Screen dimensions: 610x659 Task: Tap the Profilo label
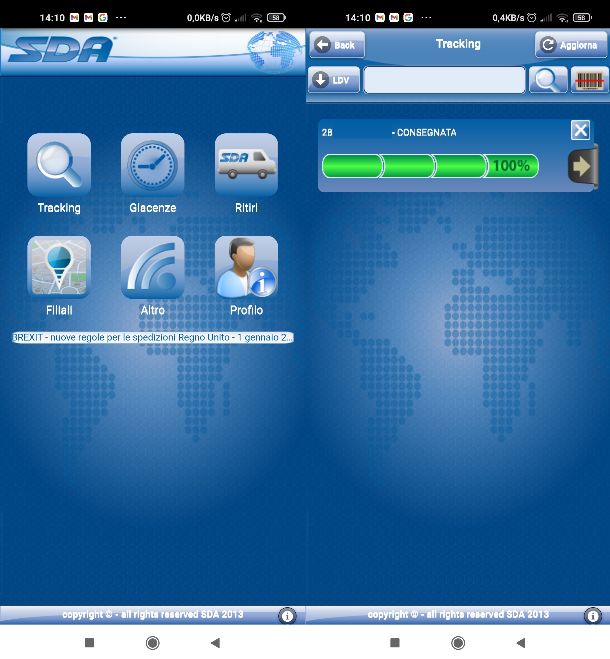click(x=246, y=310)
